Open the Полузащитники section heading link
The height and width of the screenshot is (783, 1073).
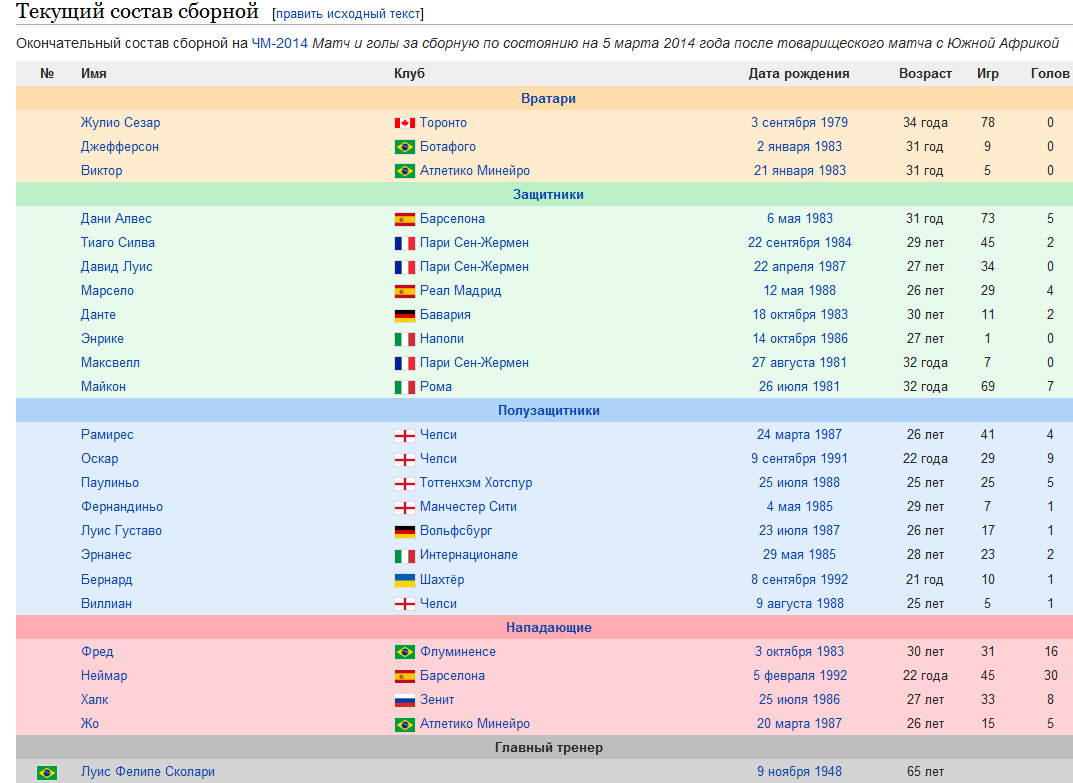(548, 411)
